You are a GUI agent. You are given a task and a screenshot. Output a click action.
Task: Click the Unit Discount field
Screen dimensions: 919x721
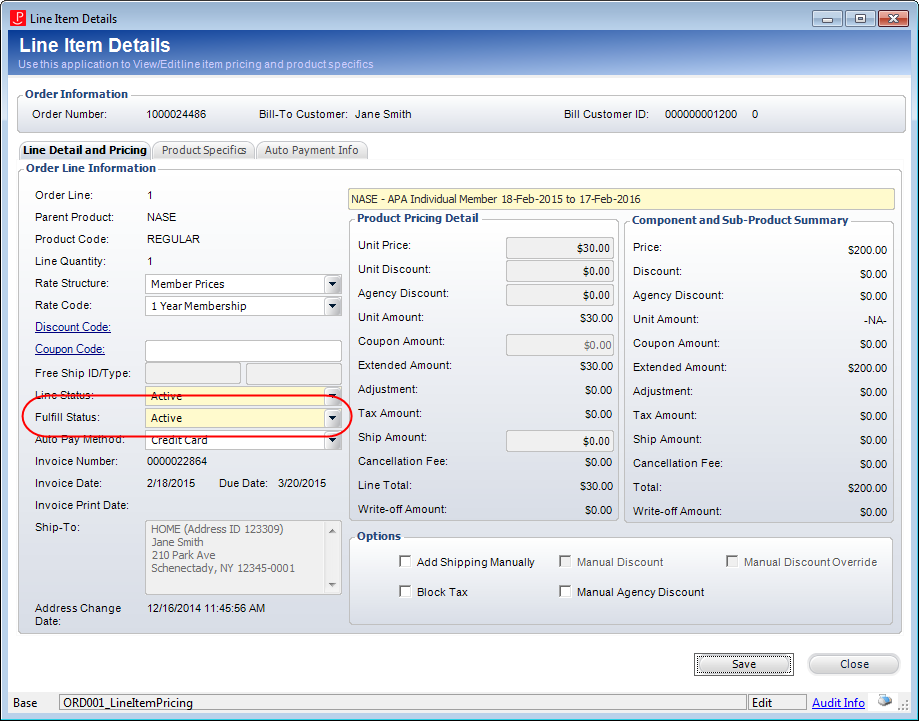(x=560, y=271)
